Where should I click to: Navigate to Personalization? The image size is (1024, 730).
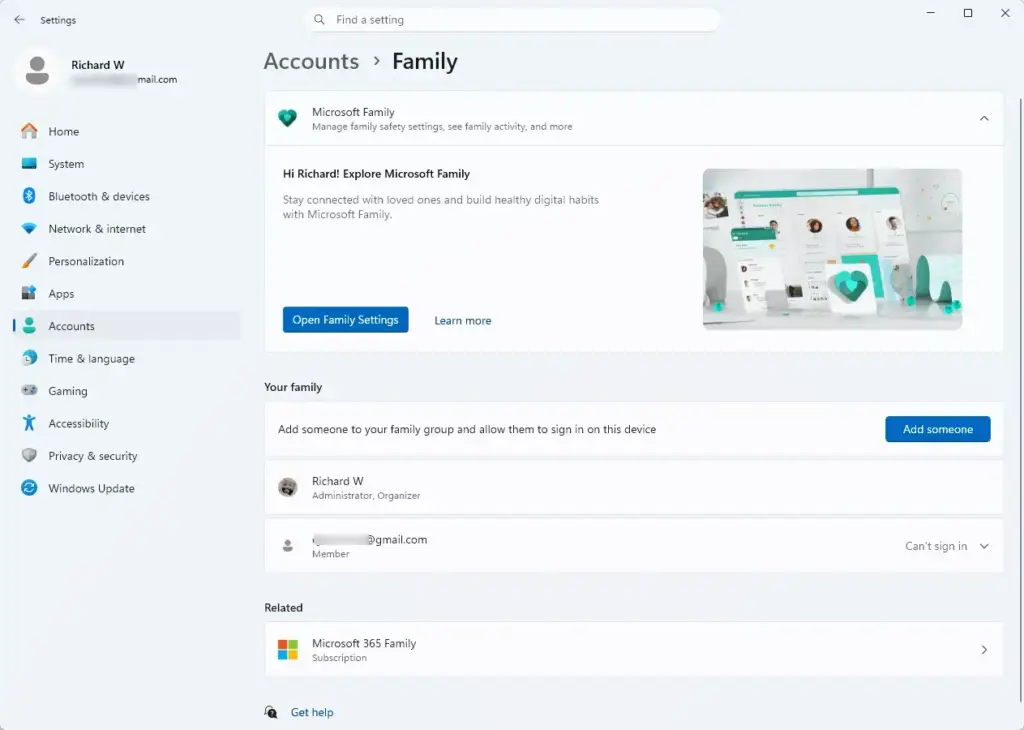127,261
